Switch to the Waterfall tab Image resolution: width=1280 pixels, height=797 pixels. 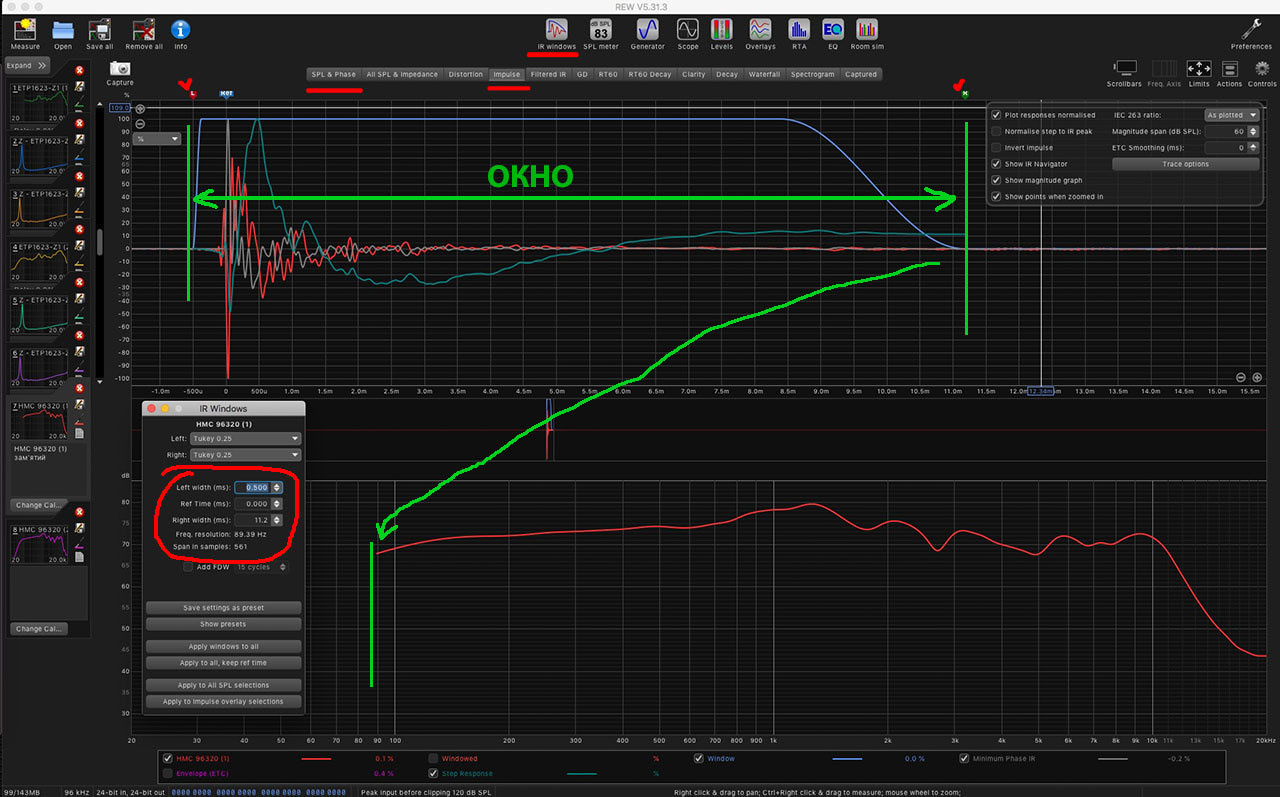tap(764, 74)
